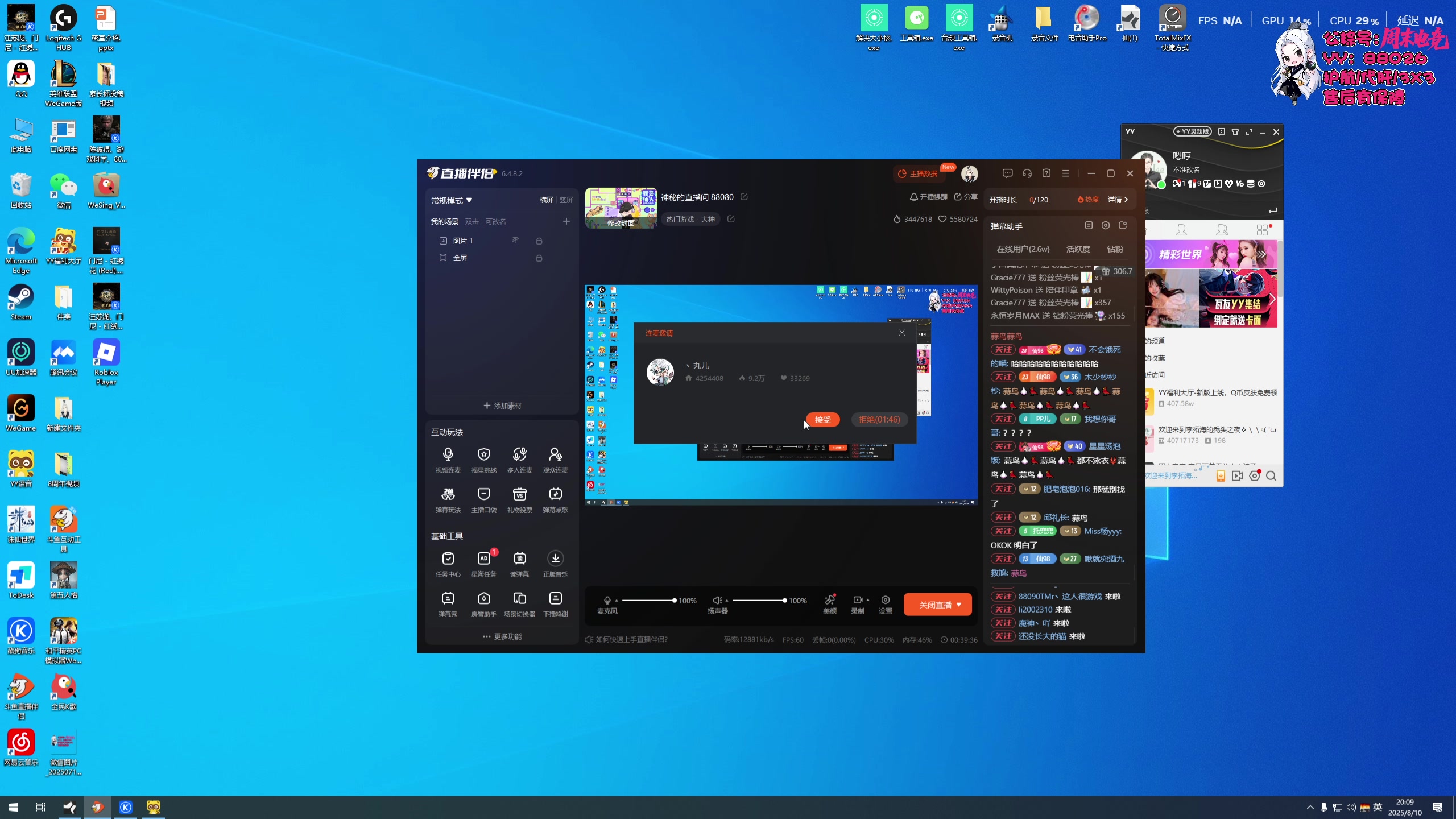1456x819 pixels.
Task: Open 房管助手 room manager assistant
Action: (x=483, y=604)
